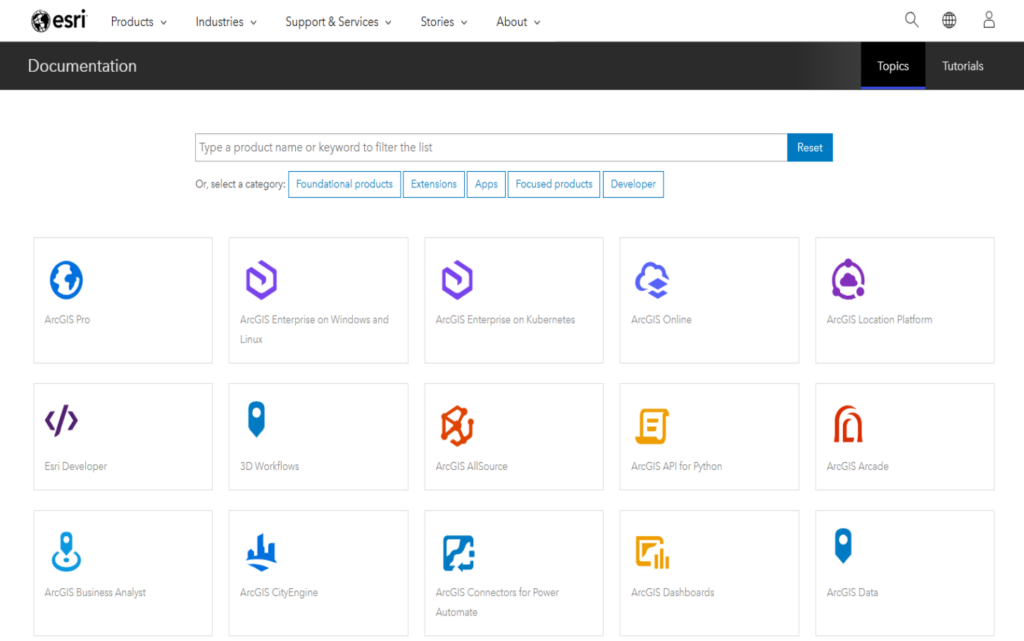Filter by Foundational products category
This screenshot has height=641, width=1024.
(x=344, y=184)
